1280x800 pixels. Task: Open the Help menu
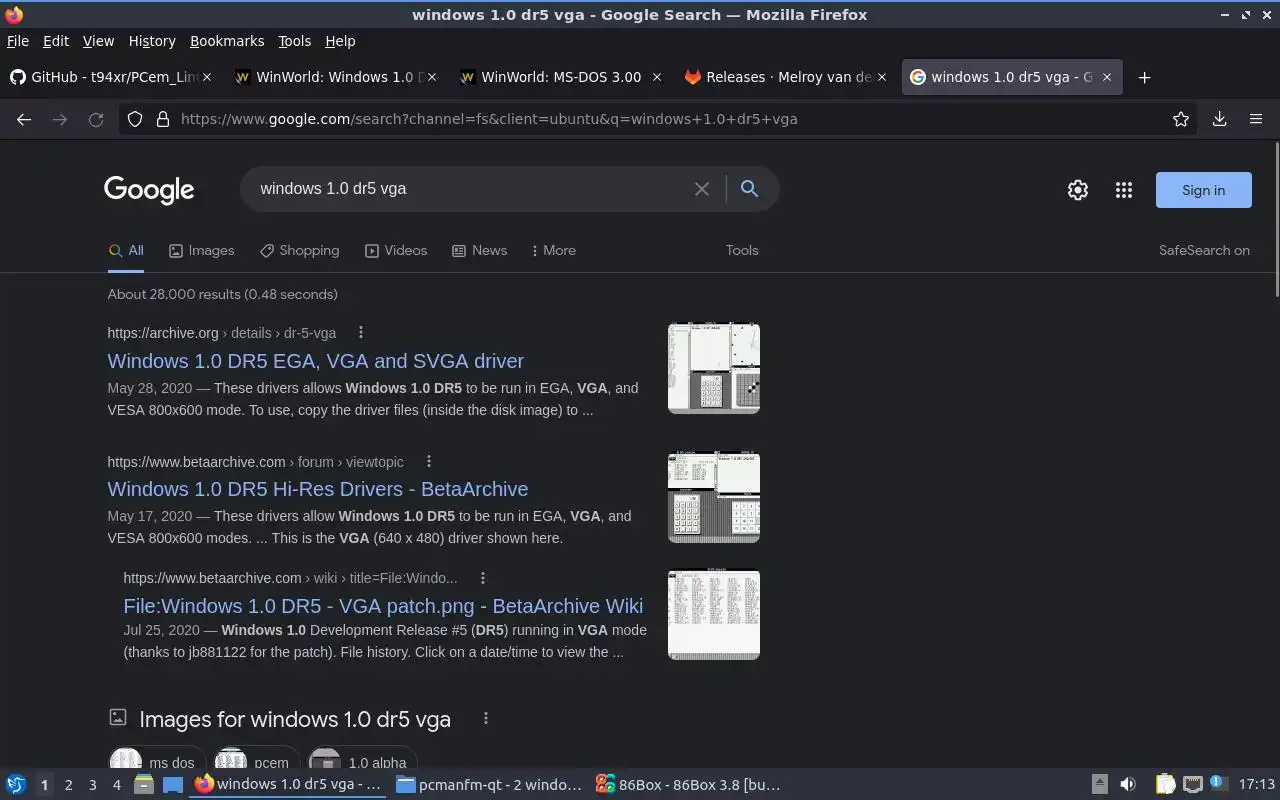tap(340, 41)
